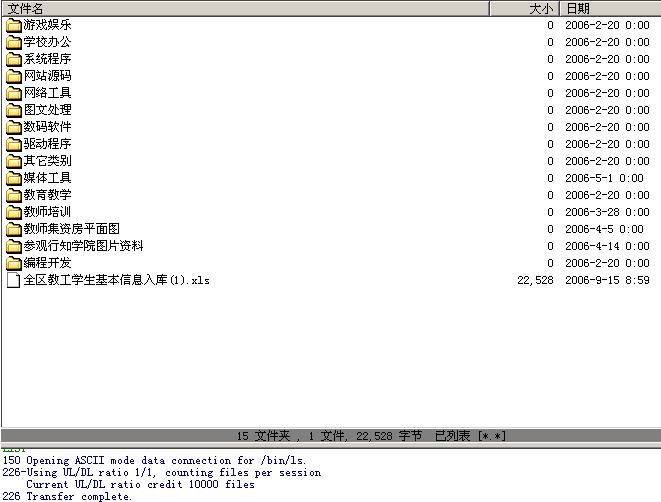The height and width of the screenshot is (502, 661).
Task: Select the 编程开发 folder entry
Action: (47, 263)
